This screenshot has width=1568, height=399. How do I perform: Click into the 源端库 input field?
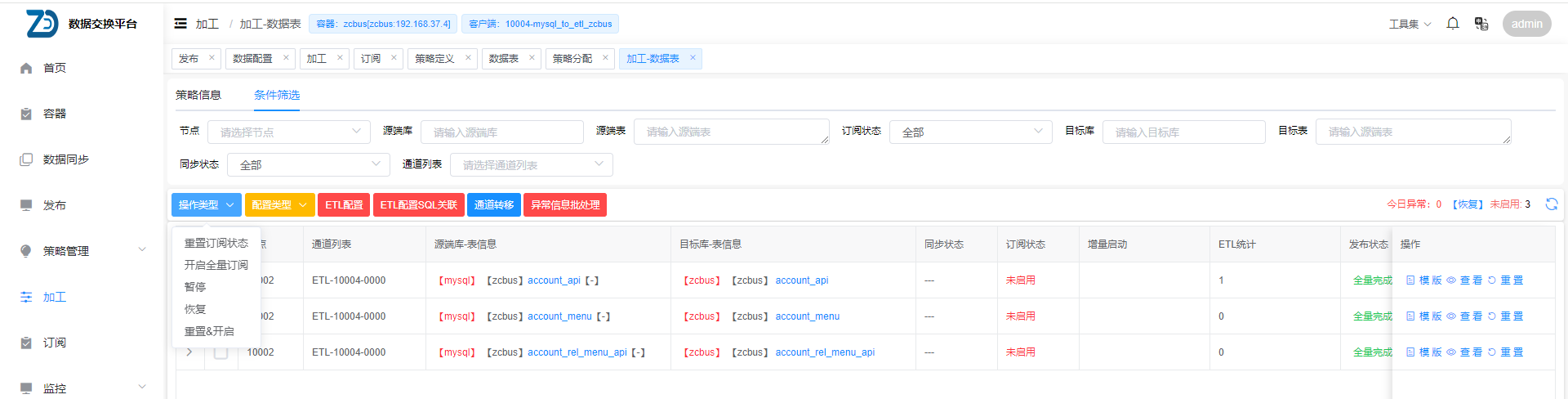click(501, 132)
